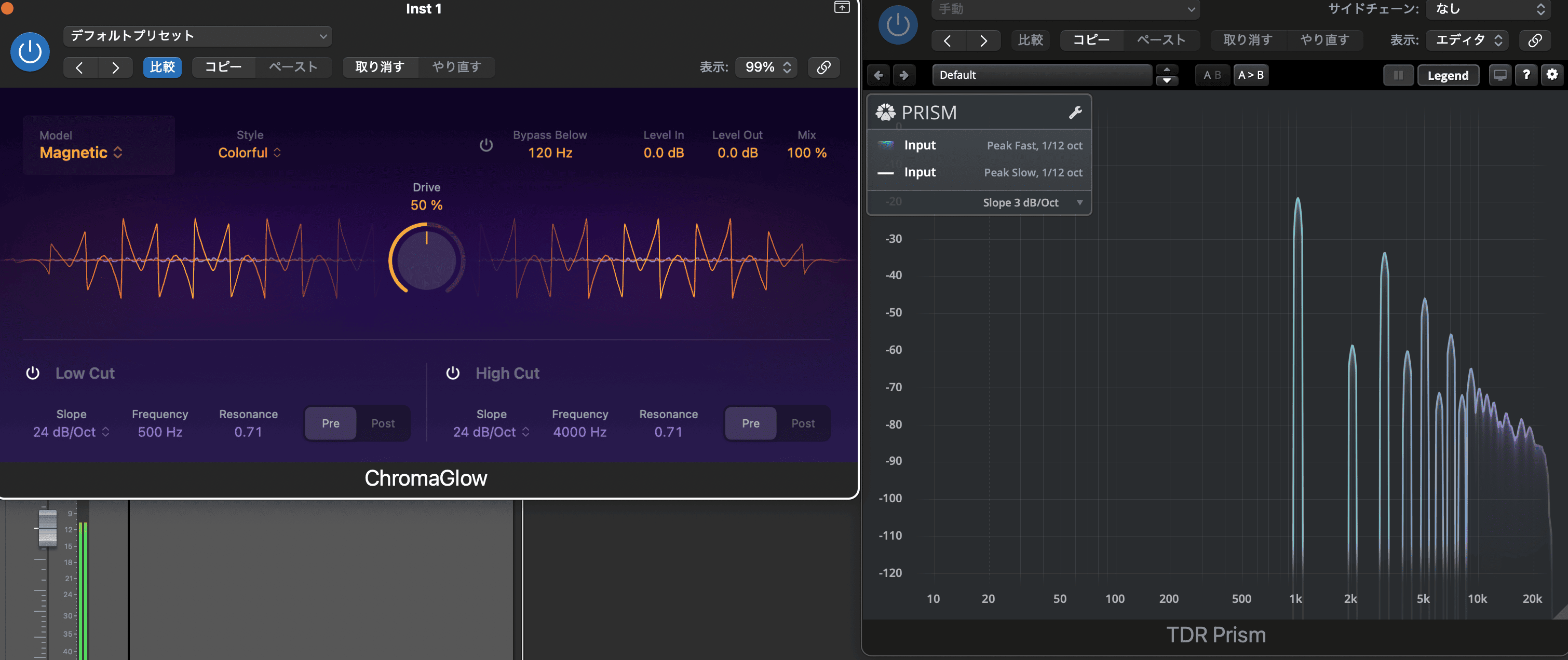Toggle the Bypass Below power icon
Image resolution: width=1568 pixels, height=660 pixels.
click(486, 145)
